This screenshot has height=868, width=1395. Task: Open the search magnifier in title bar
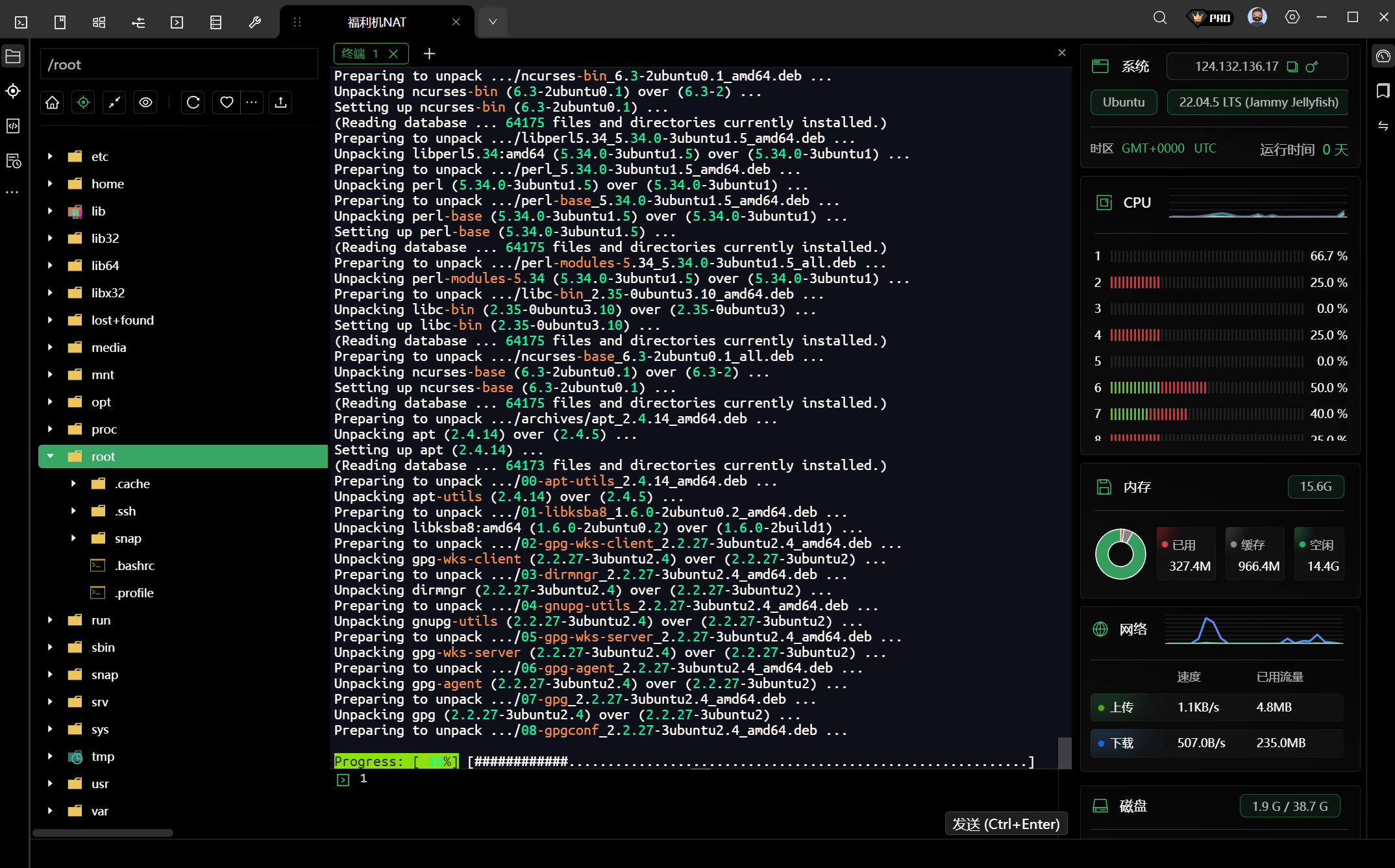tap(1159, 18)
